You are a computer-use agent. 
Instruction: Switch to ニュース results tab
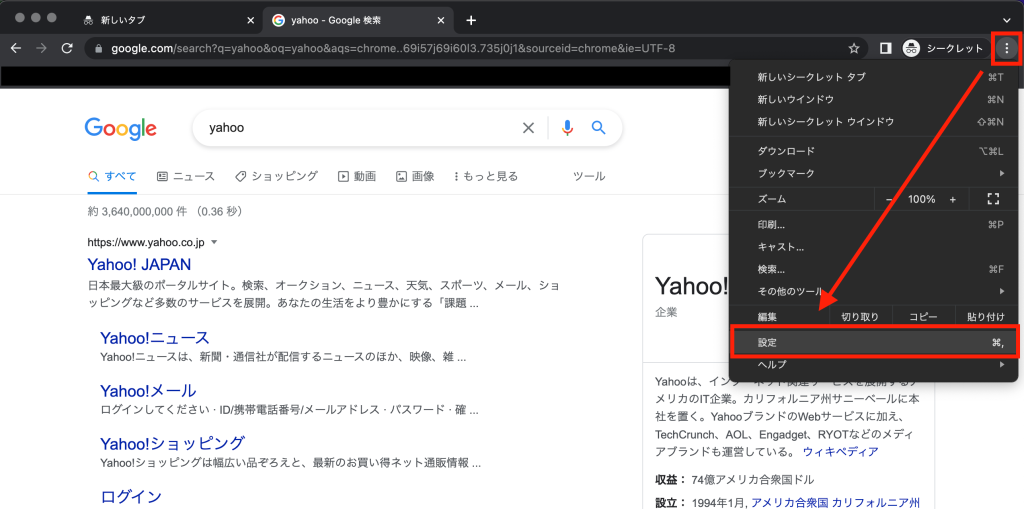186,176
